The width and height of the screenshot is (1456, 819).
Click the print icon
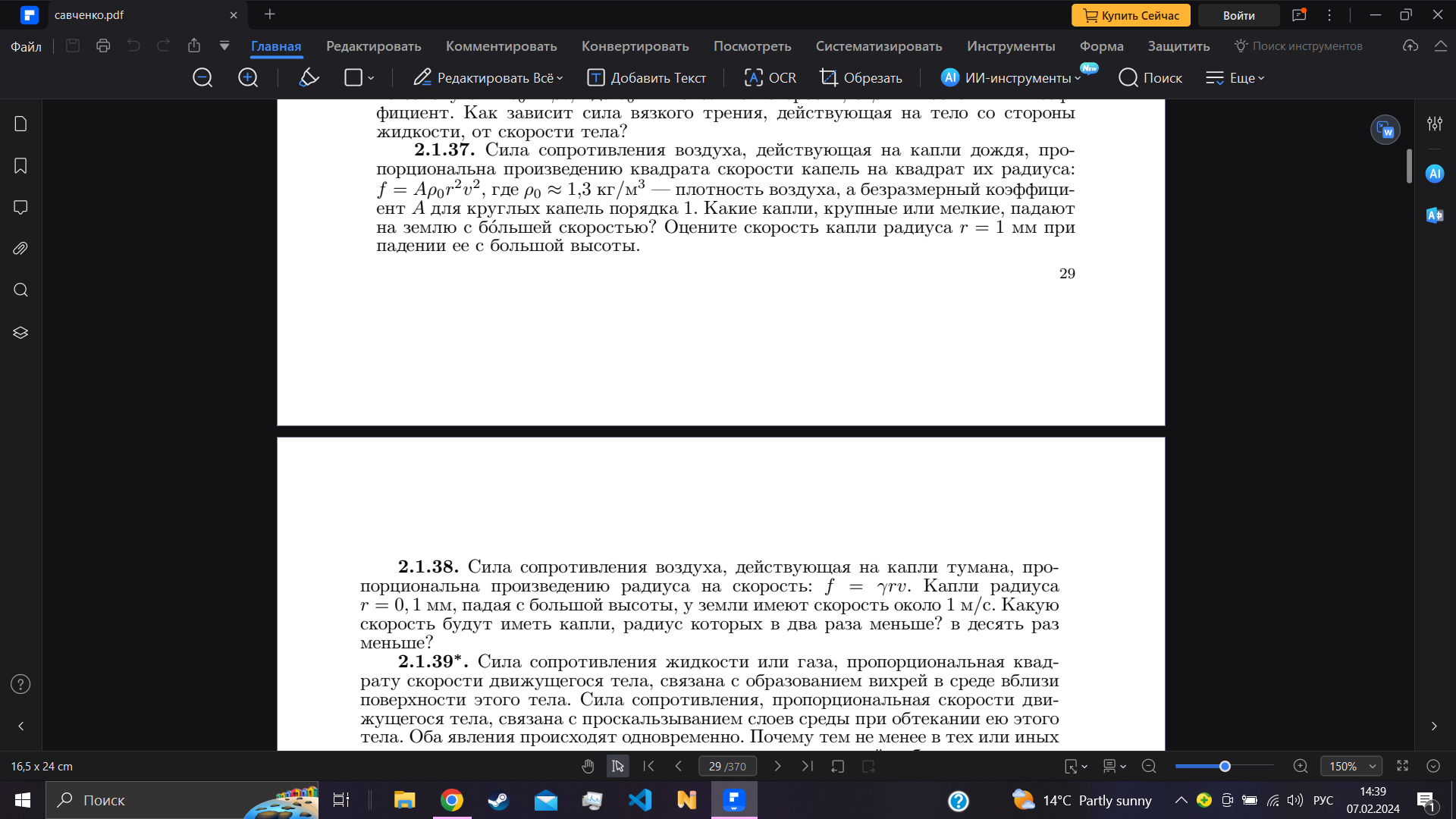103,45
